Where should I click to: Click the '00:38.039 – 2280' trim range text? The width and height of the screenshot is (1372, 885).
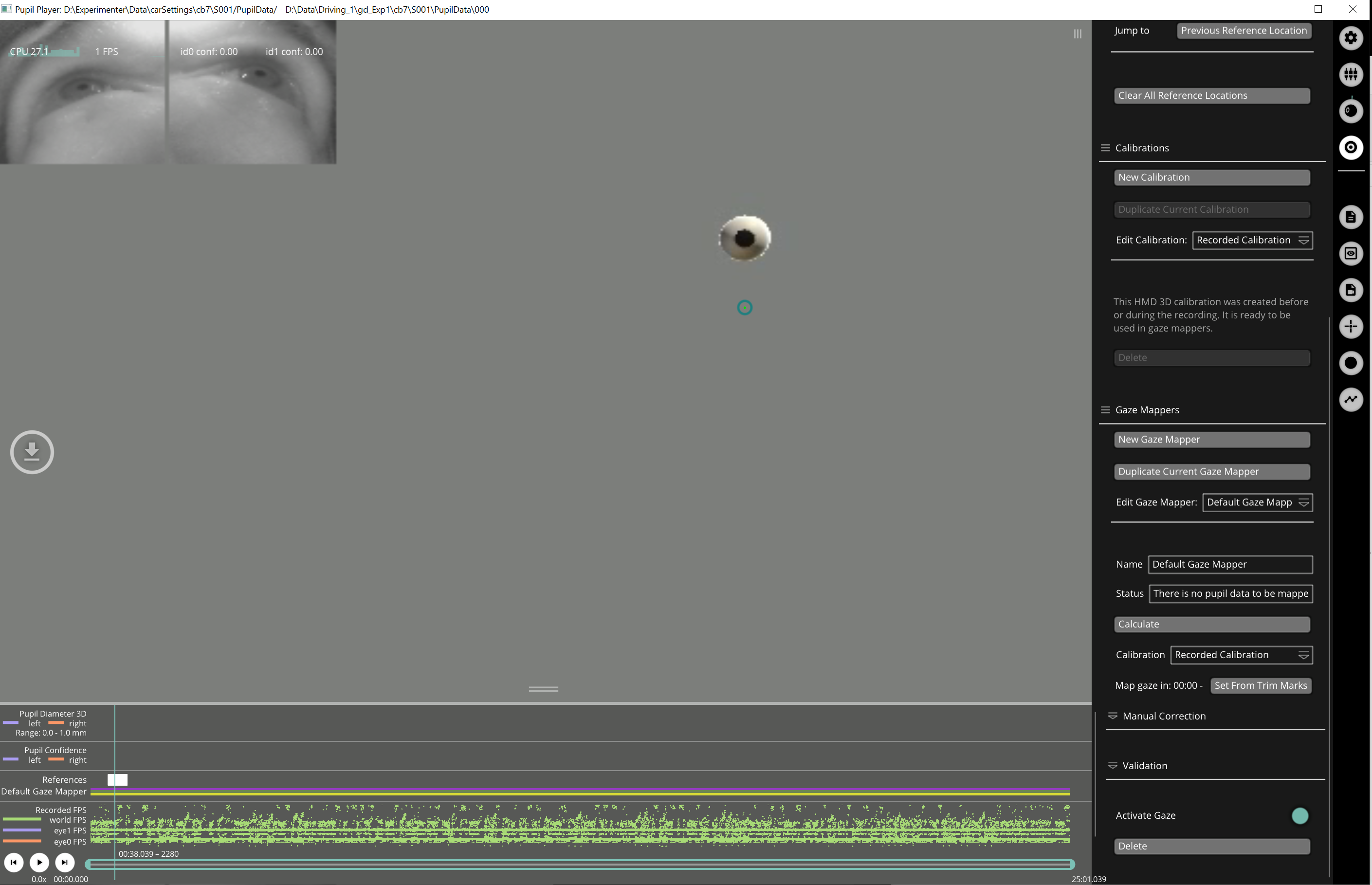point(149,854)
